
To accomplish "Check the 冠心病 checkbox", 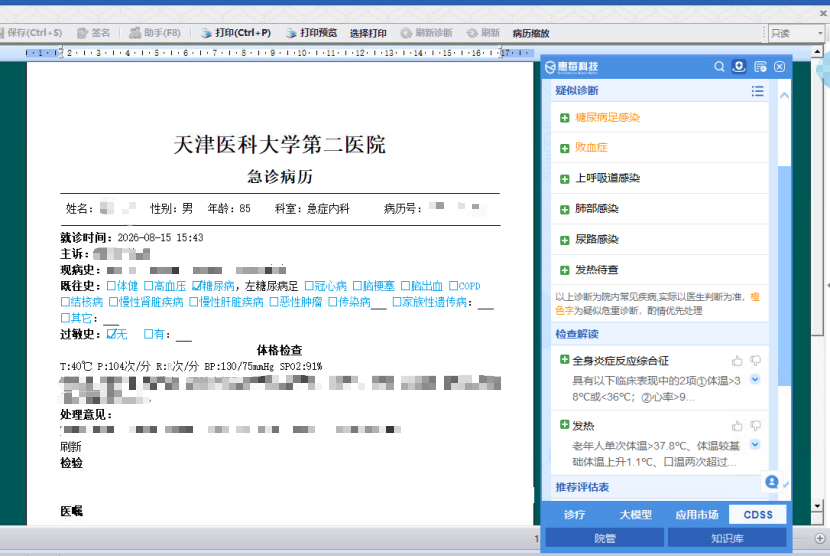I will (x=309, y=286).
